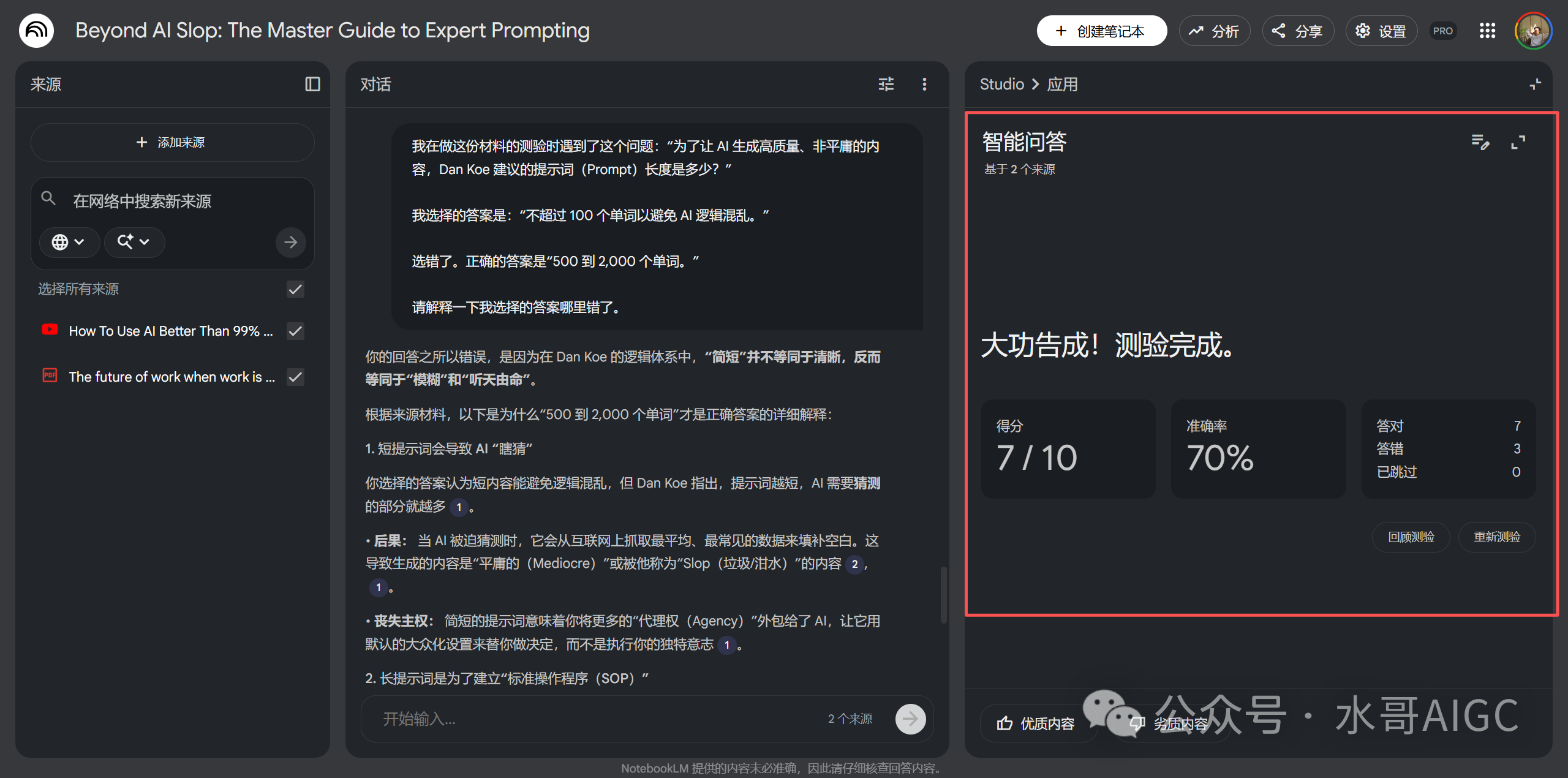Navigate to Studio in breadcrumb
The height and width of the screenshot is (778, 1568).
(x=1001, y=84)
